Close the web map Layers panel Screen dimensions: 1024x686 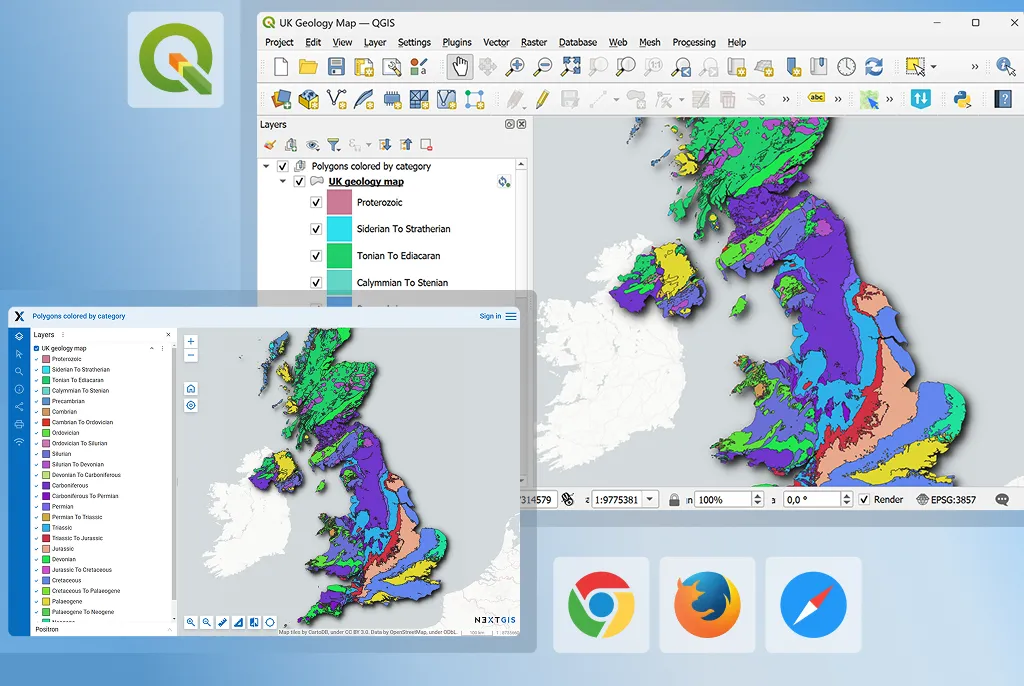point(168,335)
